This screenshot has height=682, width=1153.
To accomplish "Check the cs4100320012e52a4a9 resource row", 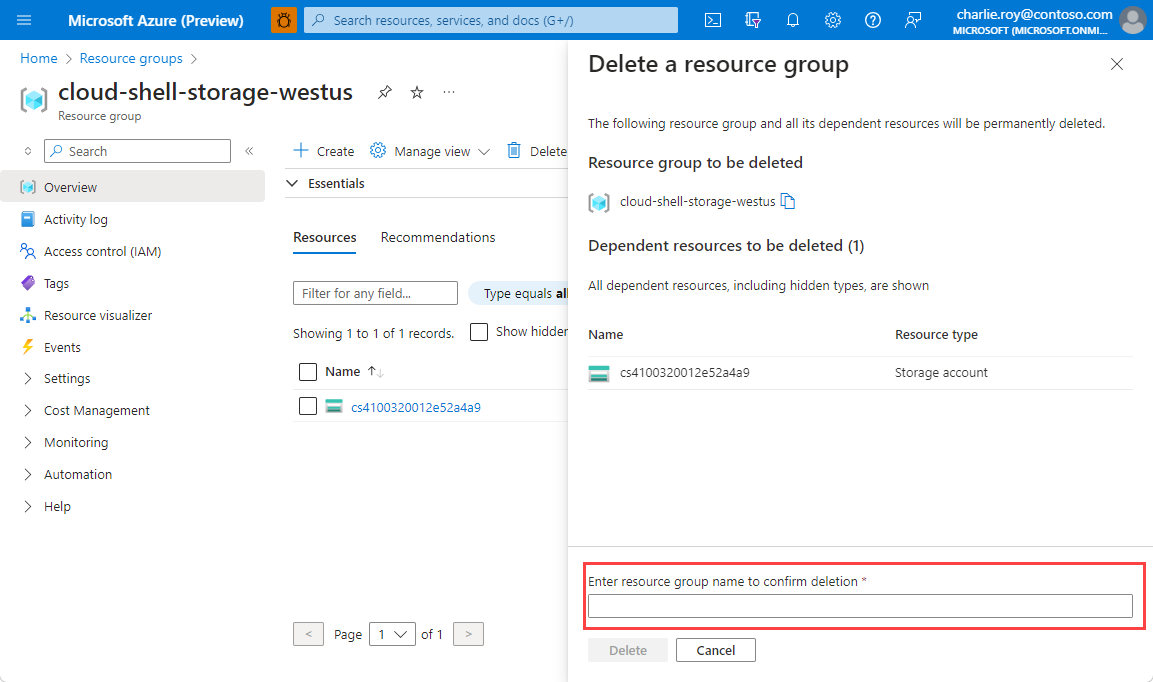I will (x=307, y=406).
